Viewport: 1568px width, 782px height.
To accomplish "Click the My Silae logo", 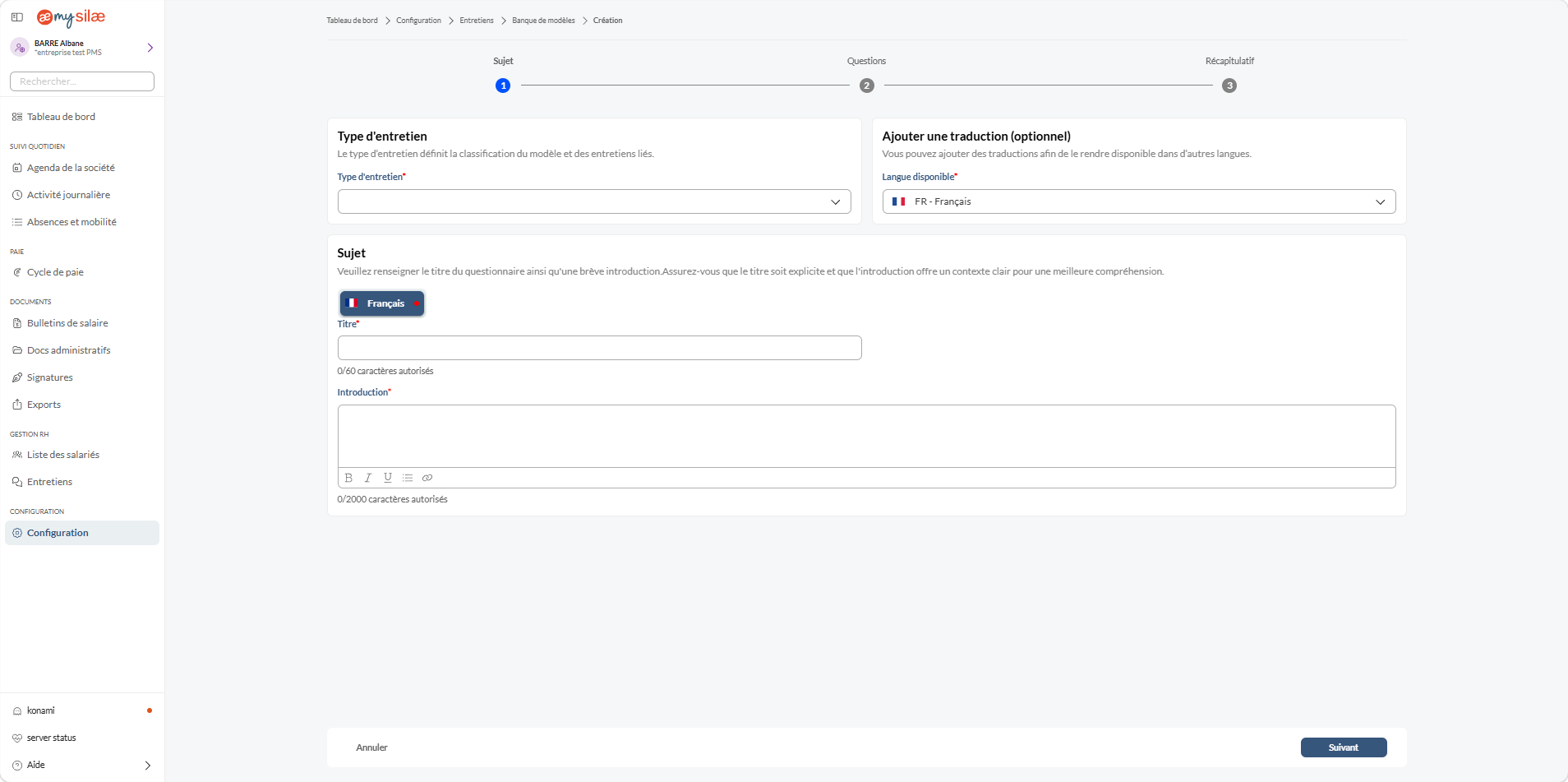I will 71,17.
